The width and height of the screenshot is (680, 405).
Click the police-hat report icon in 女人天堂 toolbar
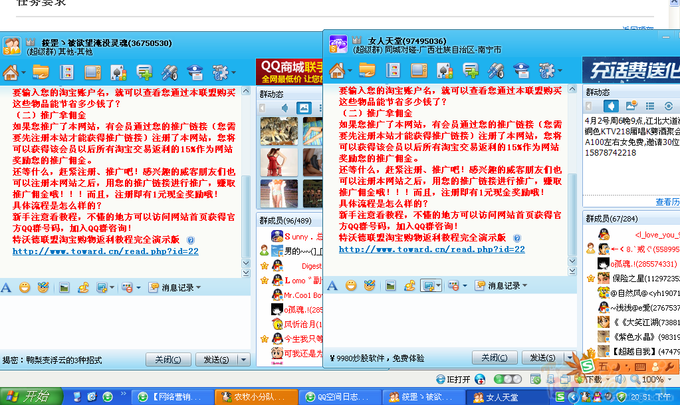[522, 70]
